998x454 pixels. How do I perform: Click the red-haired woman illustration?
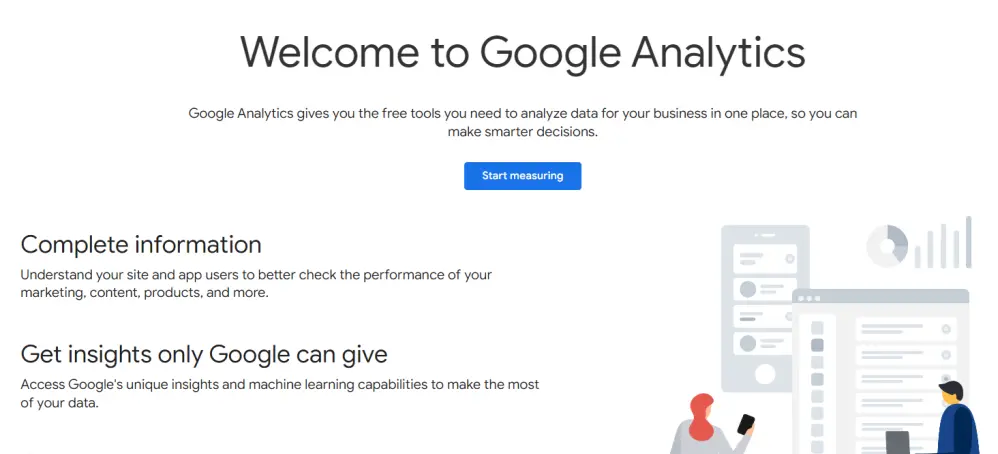pyautogui.click(x=710, y=424)
